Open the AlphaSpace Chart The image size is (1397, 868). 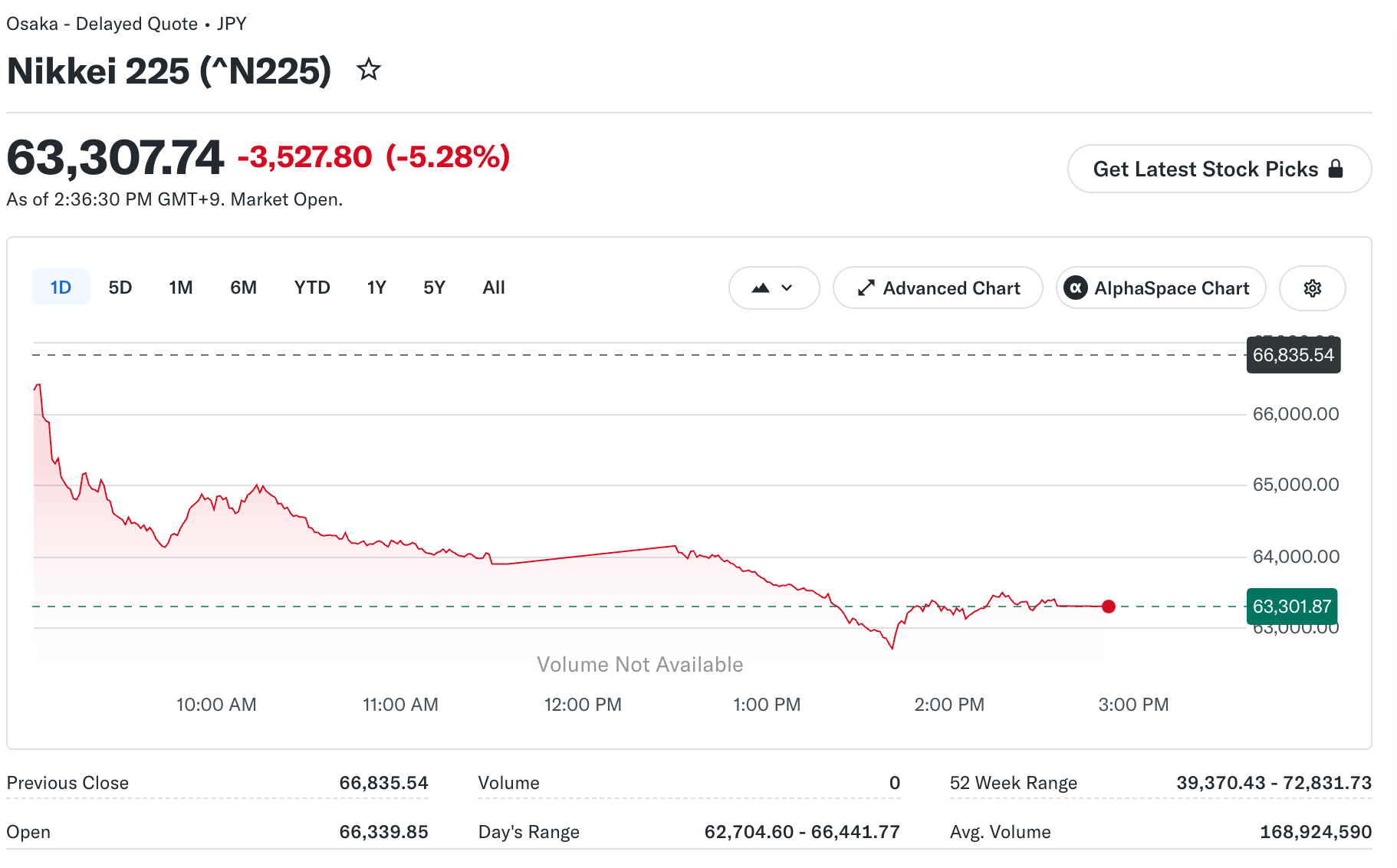click(x=1161, y=288)
